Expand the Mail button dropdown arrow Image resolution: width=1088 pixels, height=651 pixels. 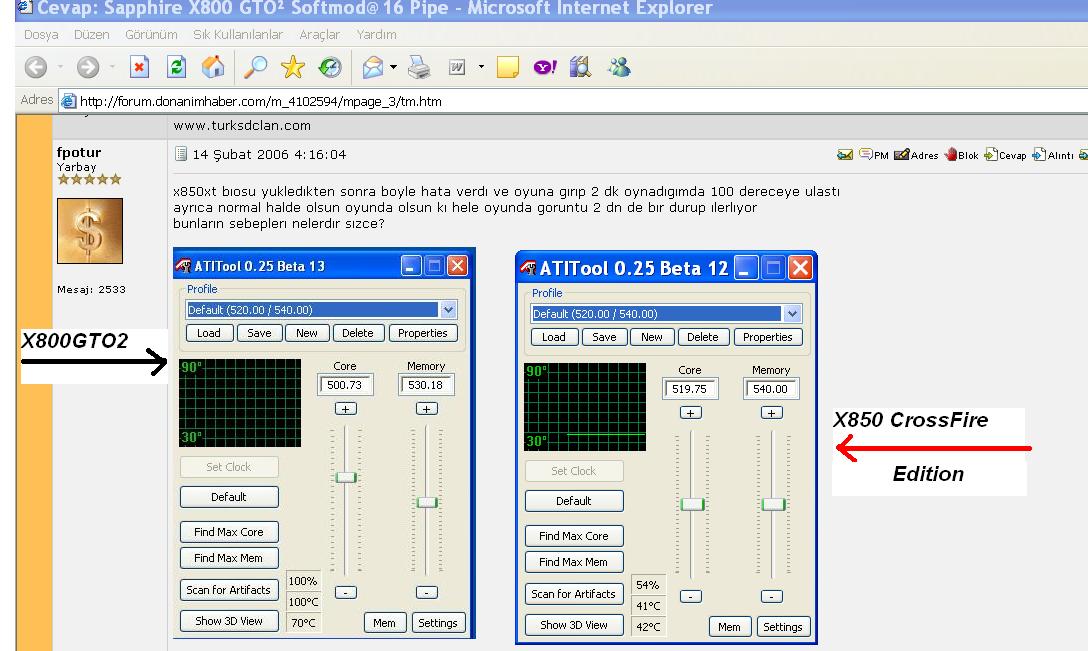point(393,67)
